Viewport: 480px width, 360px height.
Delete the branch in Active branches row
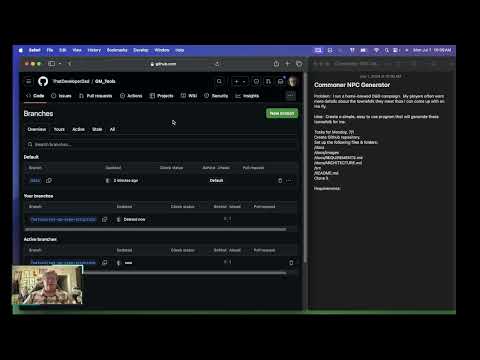coord(291,263)
